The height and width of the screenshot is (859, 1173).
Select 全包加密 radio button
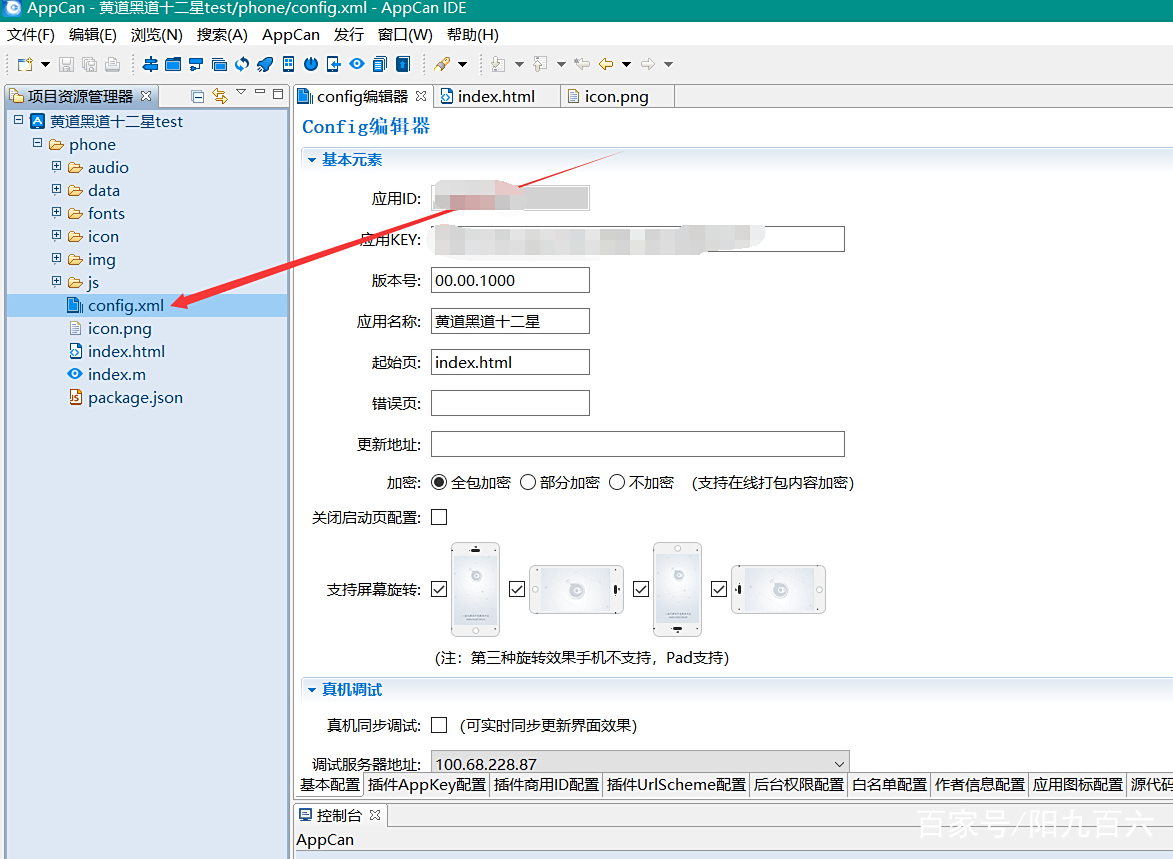[439, 483]
